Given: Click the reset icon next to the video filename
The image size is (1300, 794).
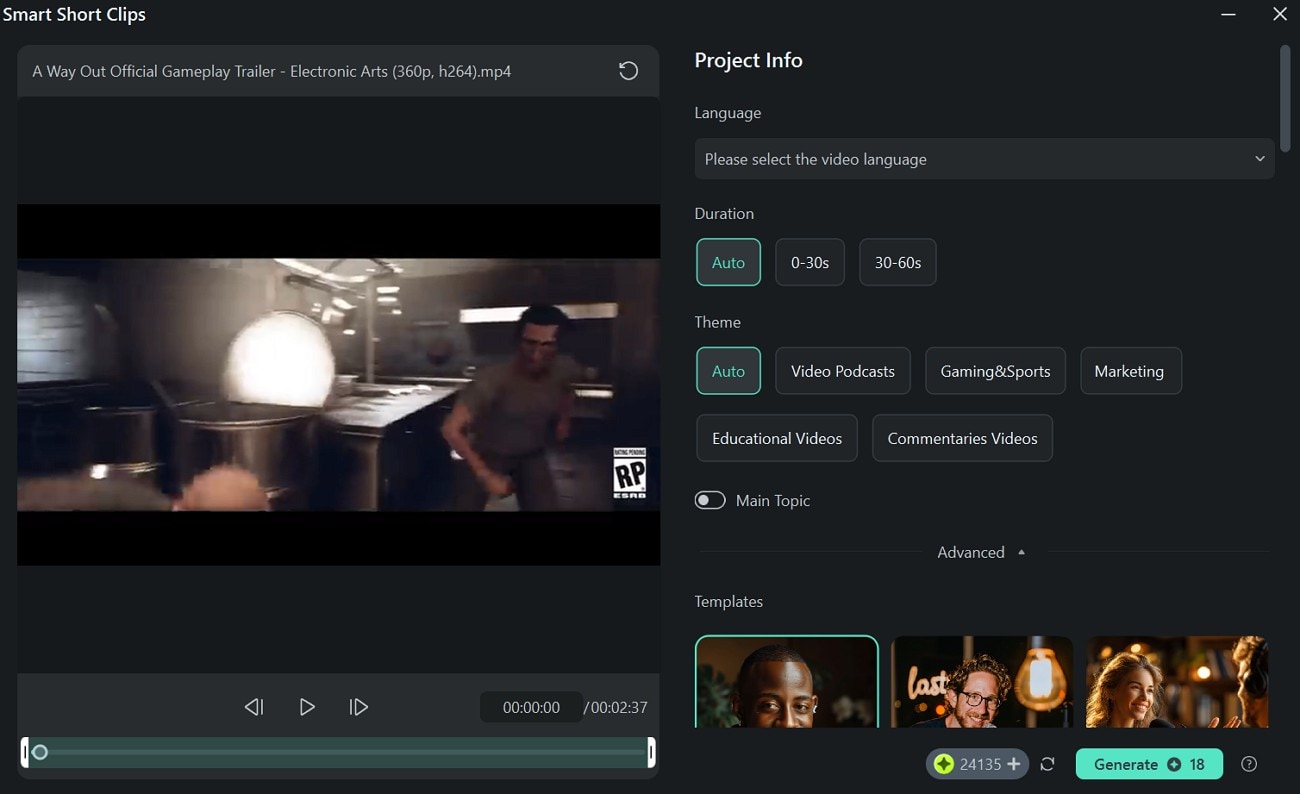Looking at the screenshot, I should click(x=627, y=70).
